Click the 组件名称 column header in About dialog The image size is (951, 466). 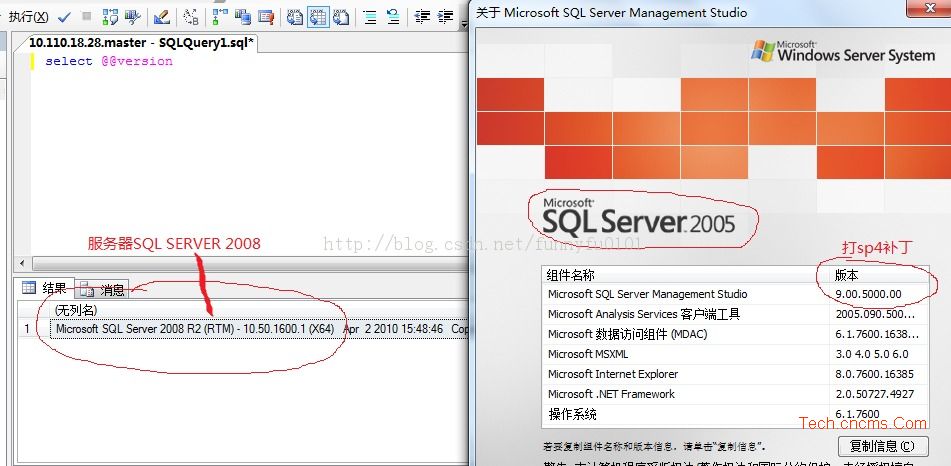(x=685, y=275)
